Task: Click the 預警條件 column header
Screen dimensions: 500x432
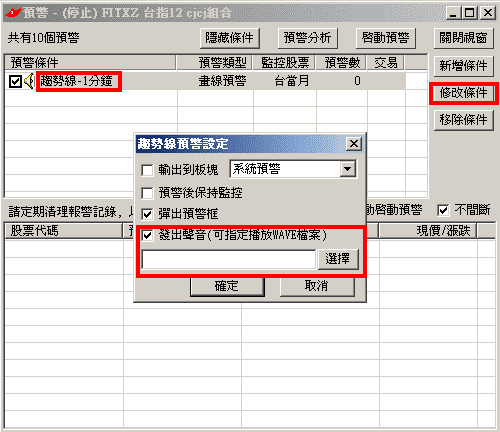Action: click(90, 62)
